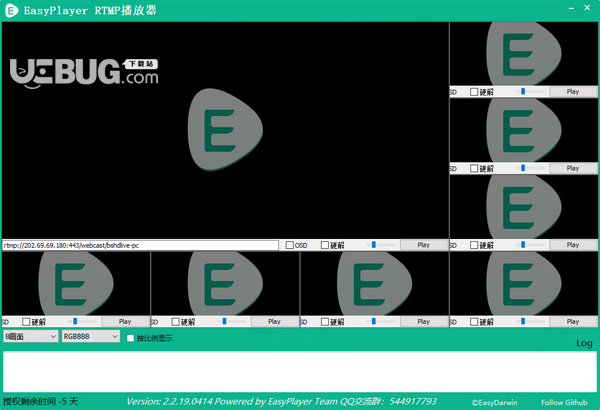Click Play in the top right-column pane
The image size is (600, 410).
573,91
